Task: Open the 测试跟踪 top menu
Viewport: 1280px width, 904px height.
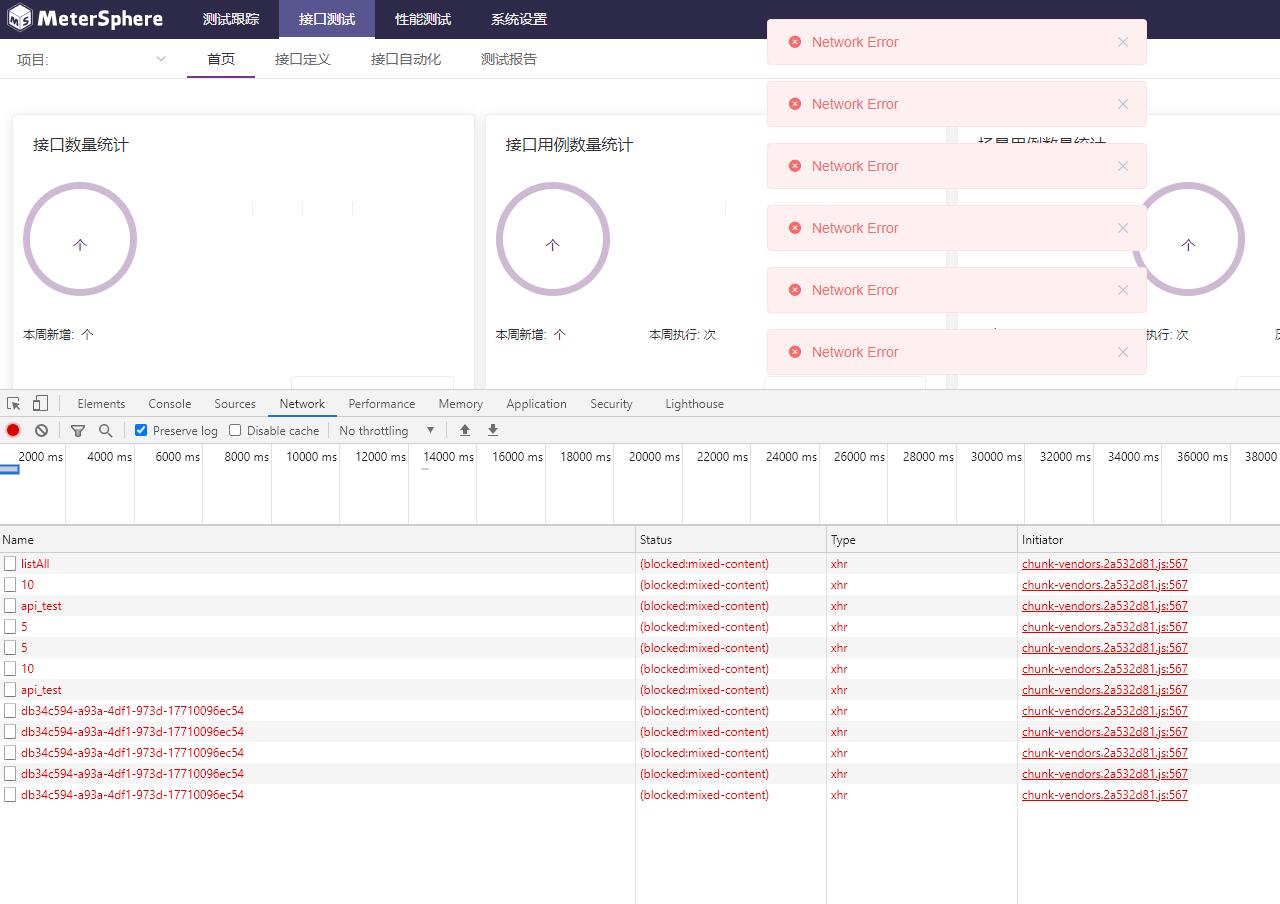Action: pyautogui.click(x=231, y=19)
